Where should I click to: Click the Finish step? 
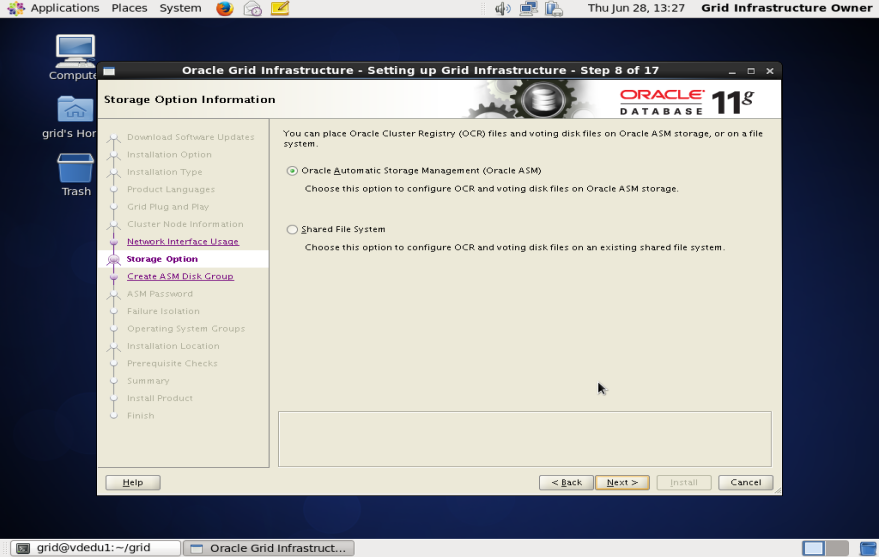pos(140,415)
